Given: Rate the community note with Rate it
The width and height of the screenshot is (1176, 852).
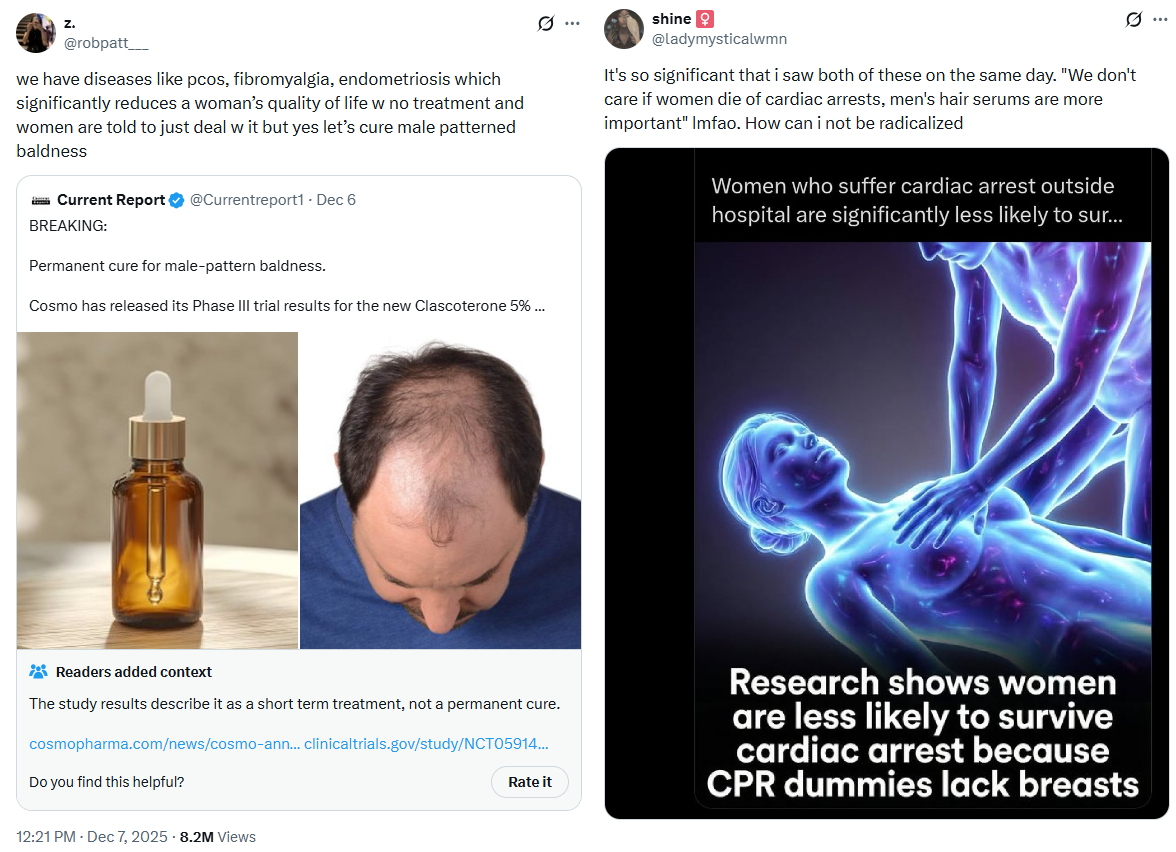Looking at the screenshot, I should 530,782.
